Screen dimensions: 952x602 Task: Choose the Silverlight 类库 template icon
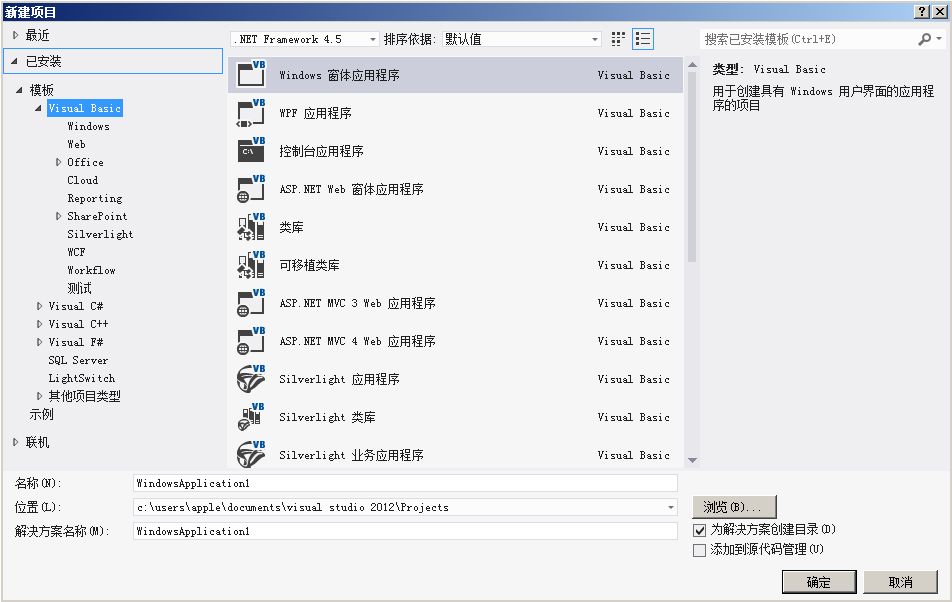pyautogui.click(x=251, y=416)
